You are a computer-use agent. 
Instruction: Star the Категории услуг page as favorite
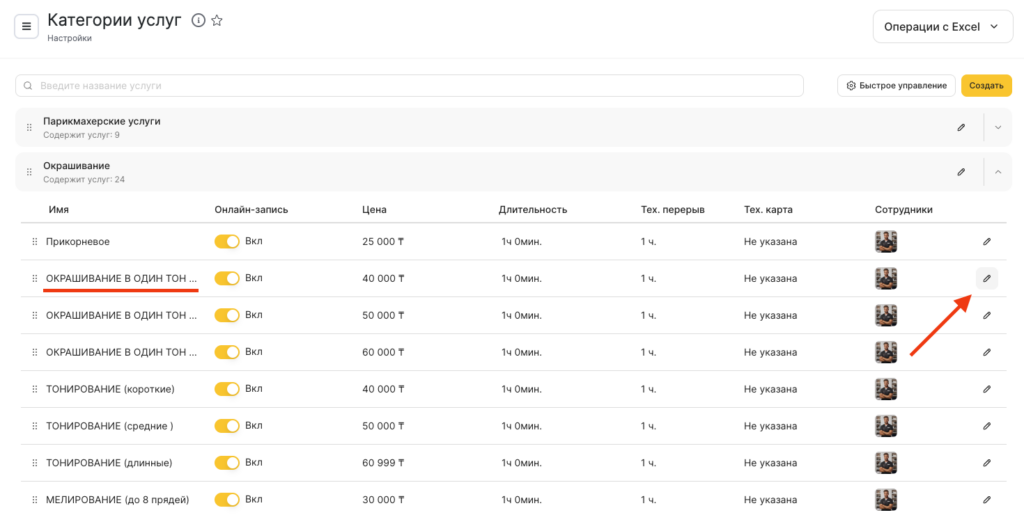[217, 21]
